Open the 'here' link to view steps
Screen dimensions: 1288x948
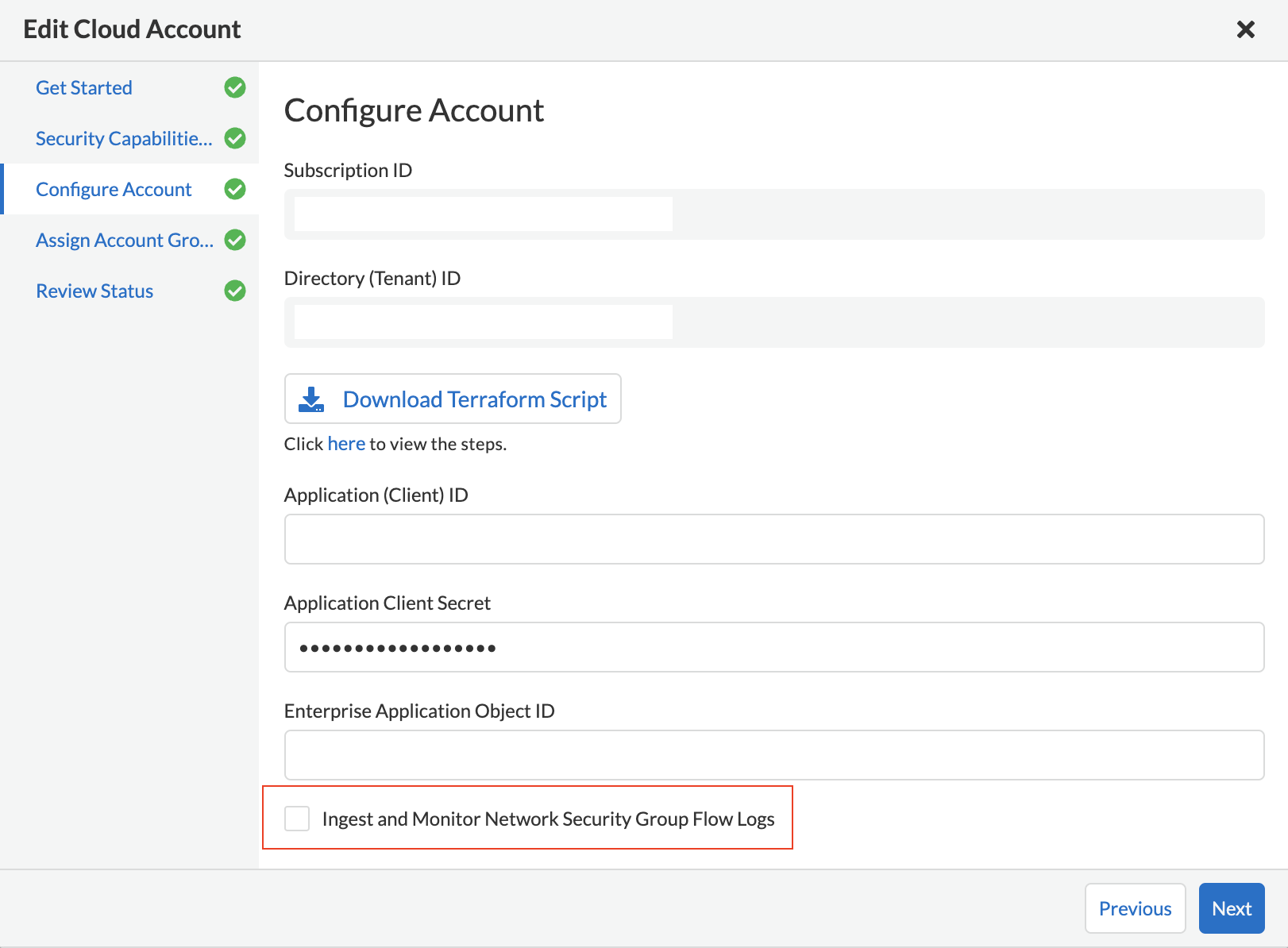(x=346, y=444)
